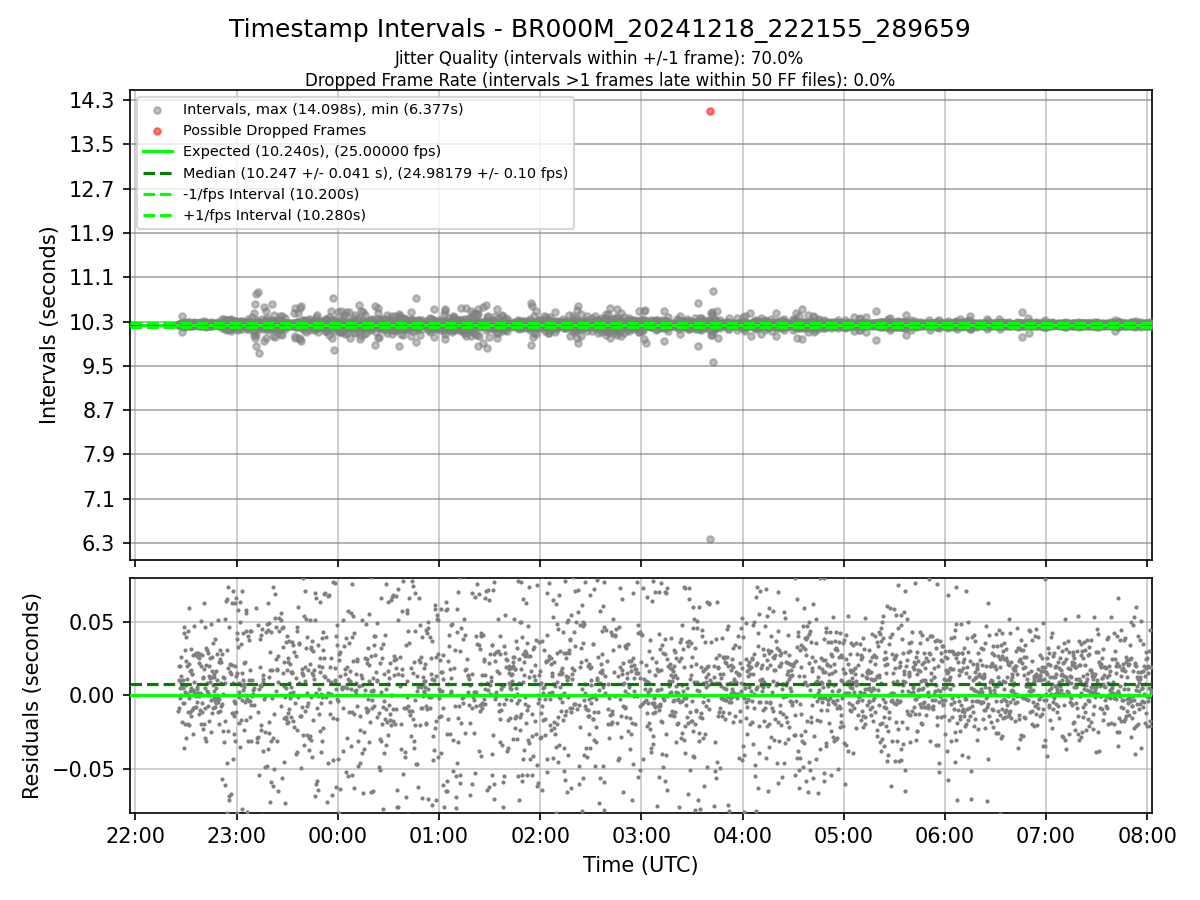The width and height of the screenshot is (1200, 900).
Task: Click the 'Time (UTC)' x-axis label
Action: click(x=641, y=865)
